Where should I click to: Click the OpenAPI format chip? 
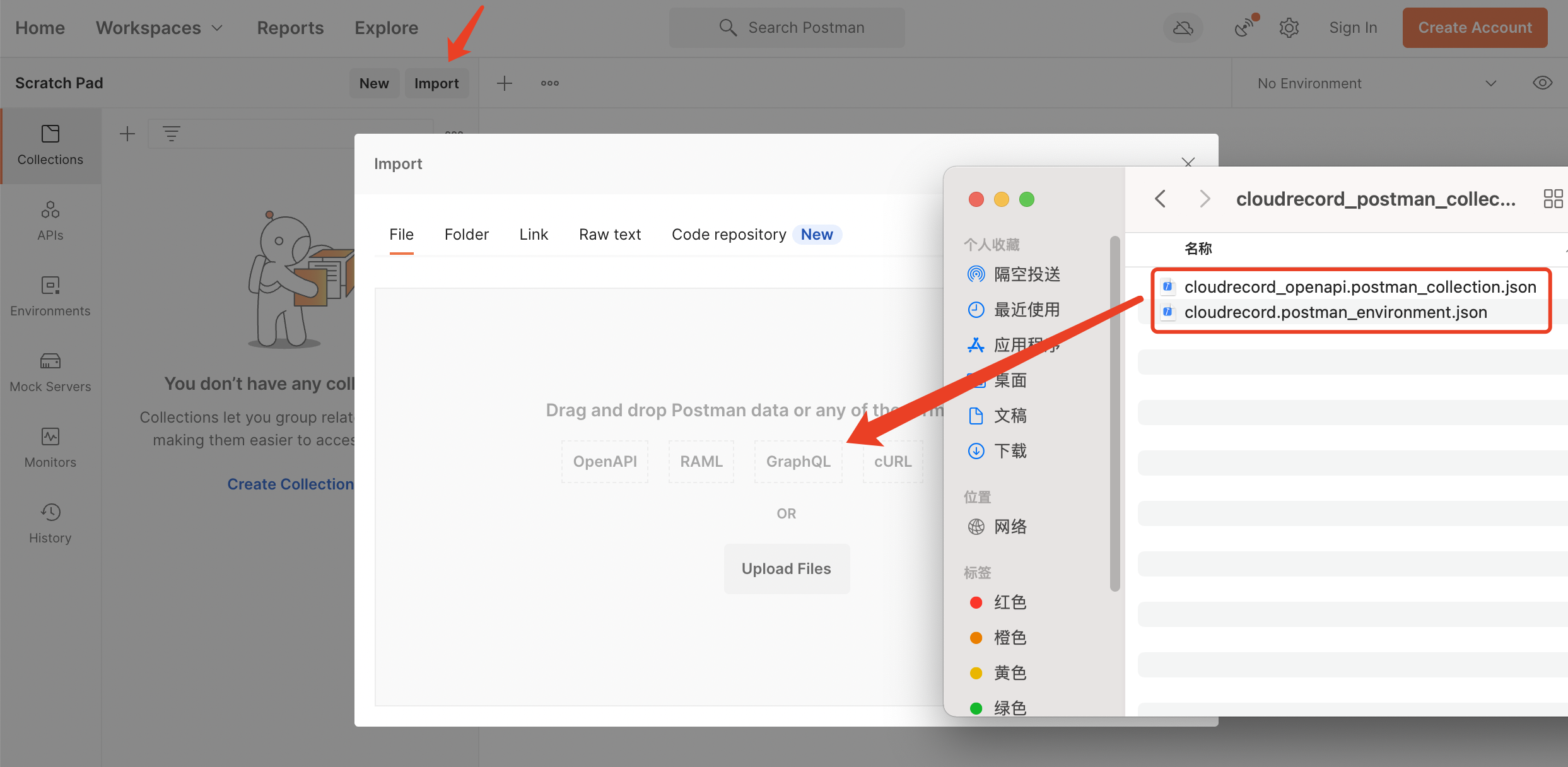[605, 462]
